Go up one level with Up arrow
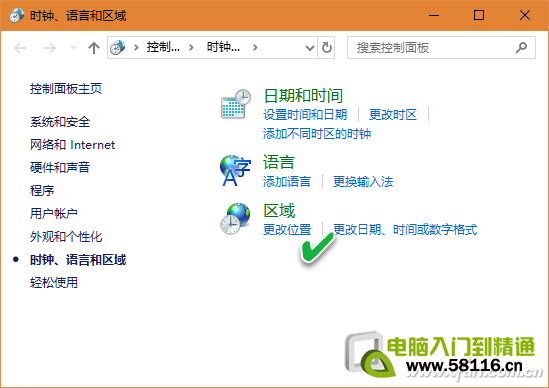The image size is (549, 388). coord(93,48)
